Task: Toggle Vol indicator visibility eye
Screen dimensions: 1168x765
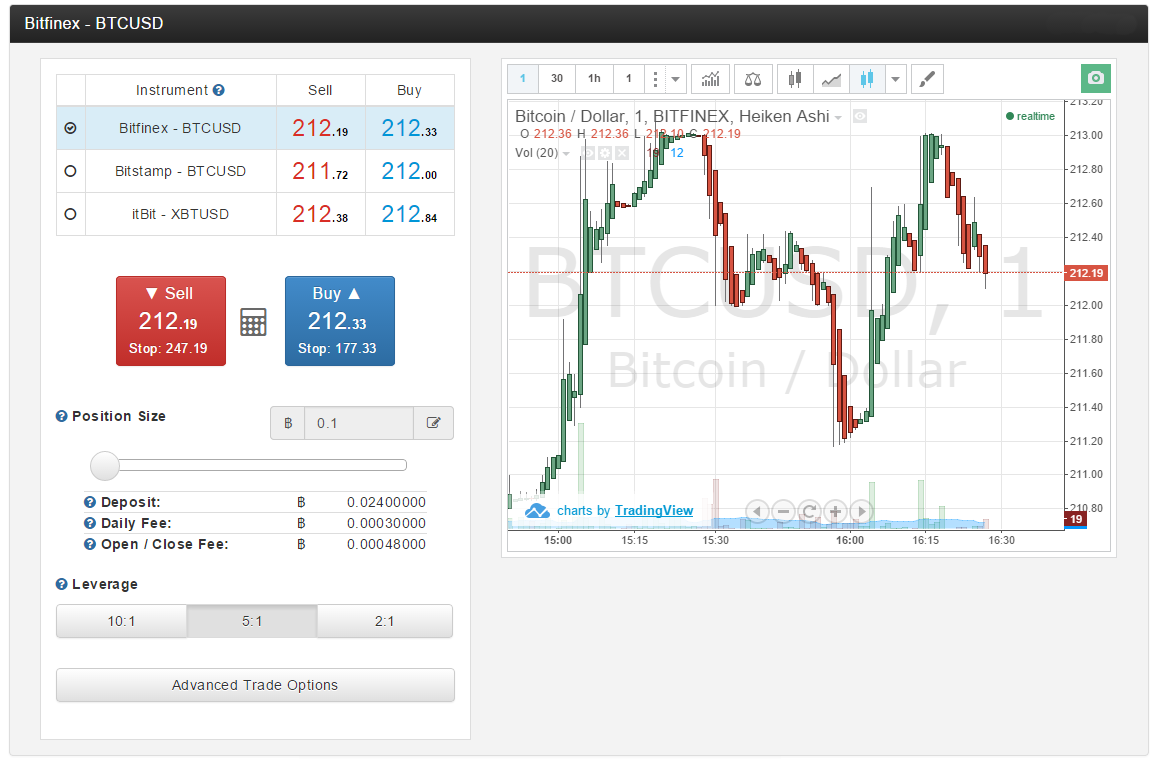Action: (588, 153)
